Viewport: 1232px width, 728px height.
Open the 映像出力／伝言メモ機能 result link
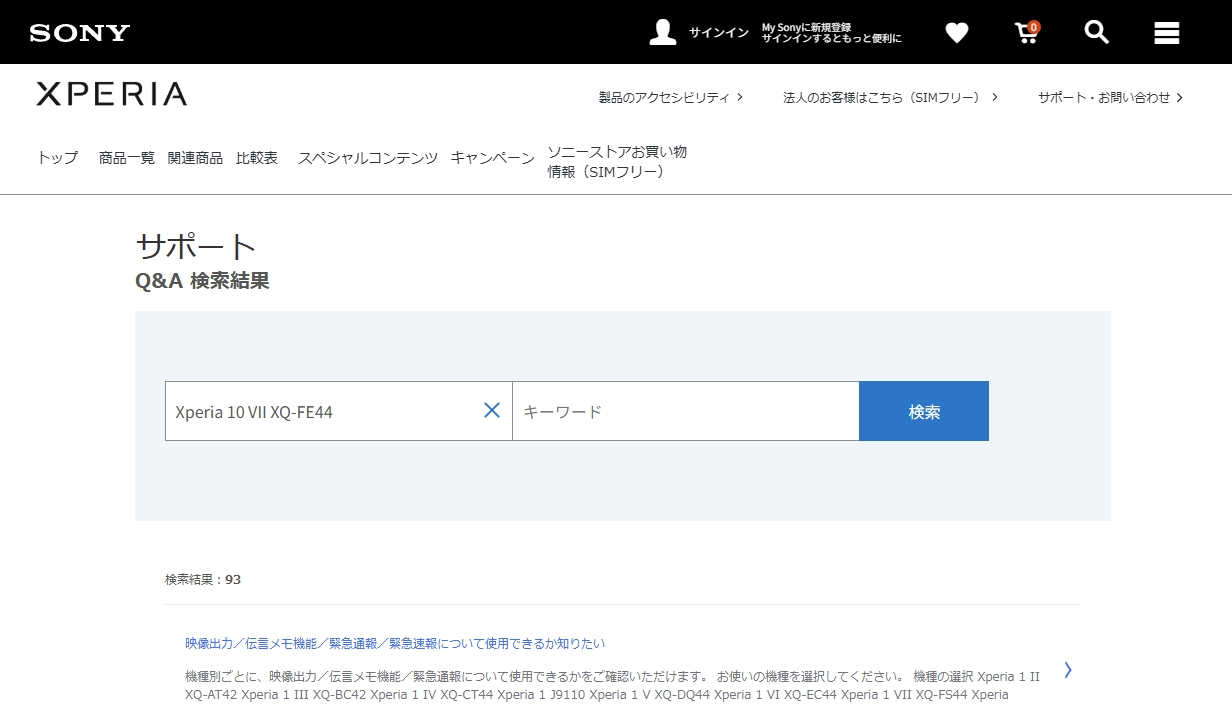point(395,643)
